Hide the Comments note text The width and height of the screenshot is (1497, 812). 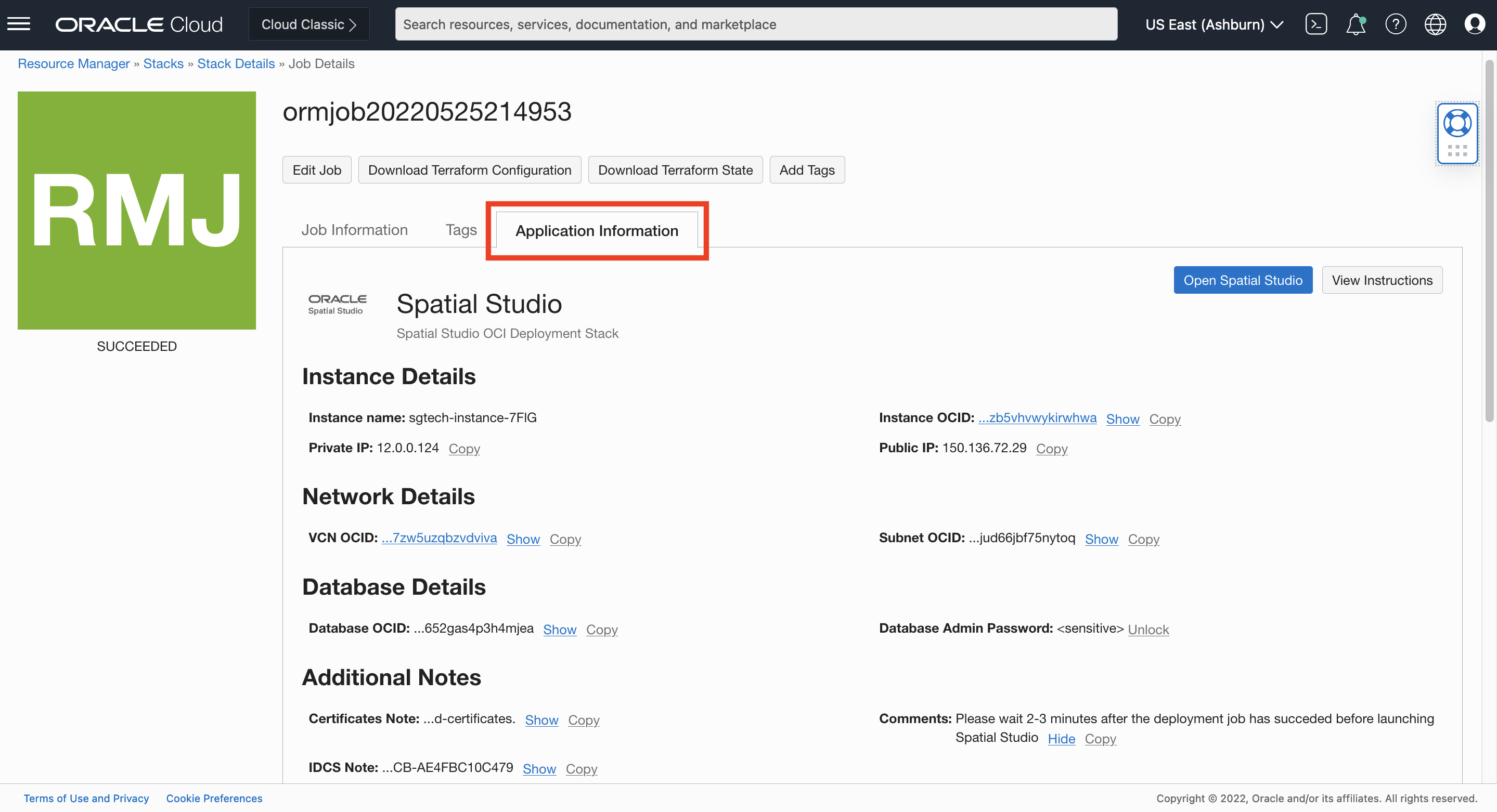click(1061, 738)
